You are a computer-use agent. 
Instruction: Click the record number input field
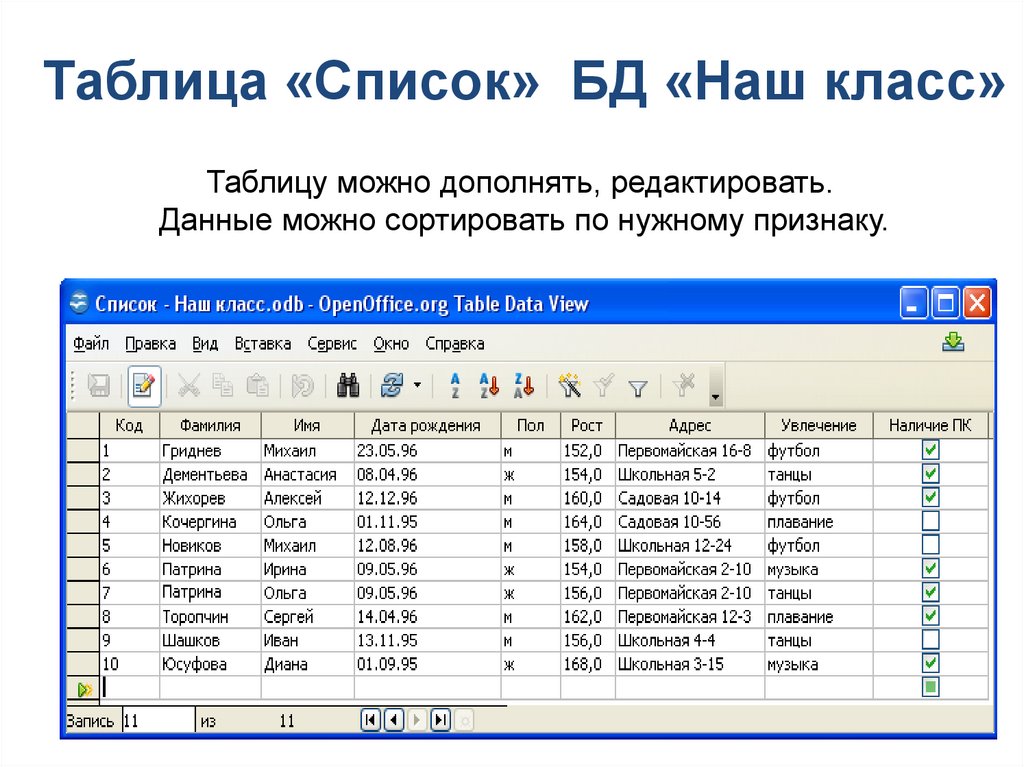point(159,721)
